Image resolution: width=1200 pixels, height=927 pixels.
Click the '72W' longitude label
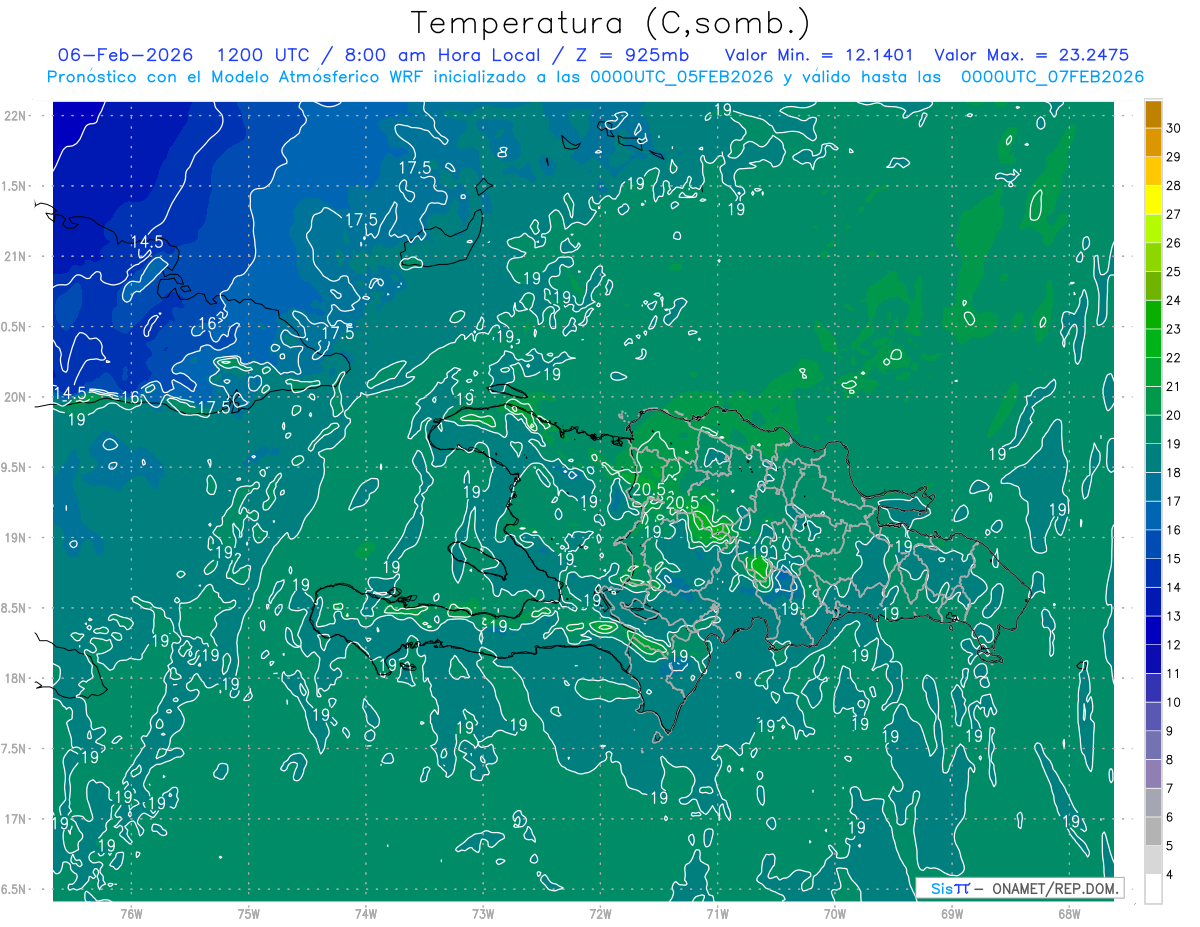click(601, 913)
